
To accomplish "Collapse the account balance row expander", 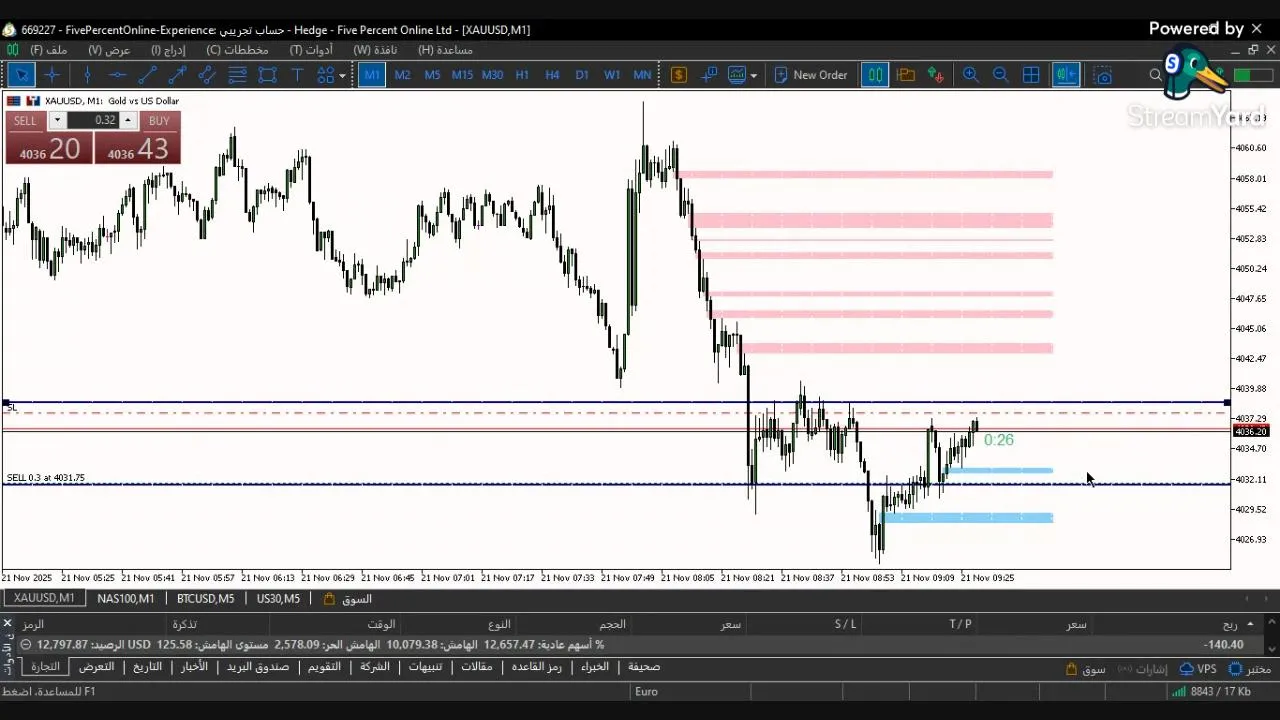I will 25,645.
